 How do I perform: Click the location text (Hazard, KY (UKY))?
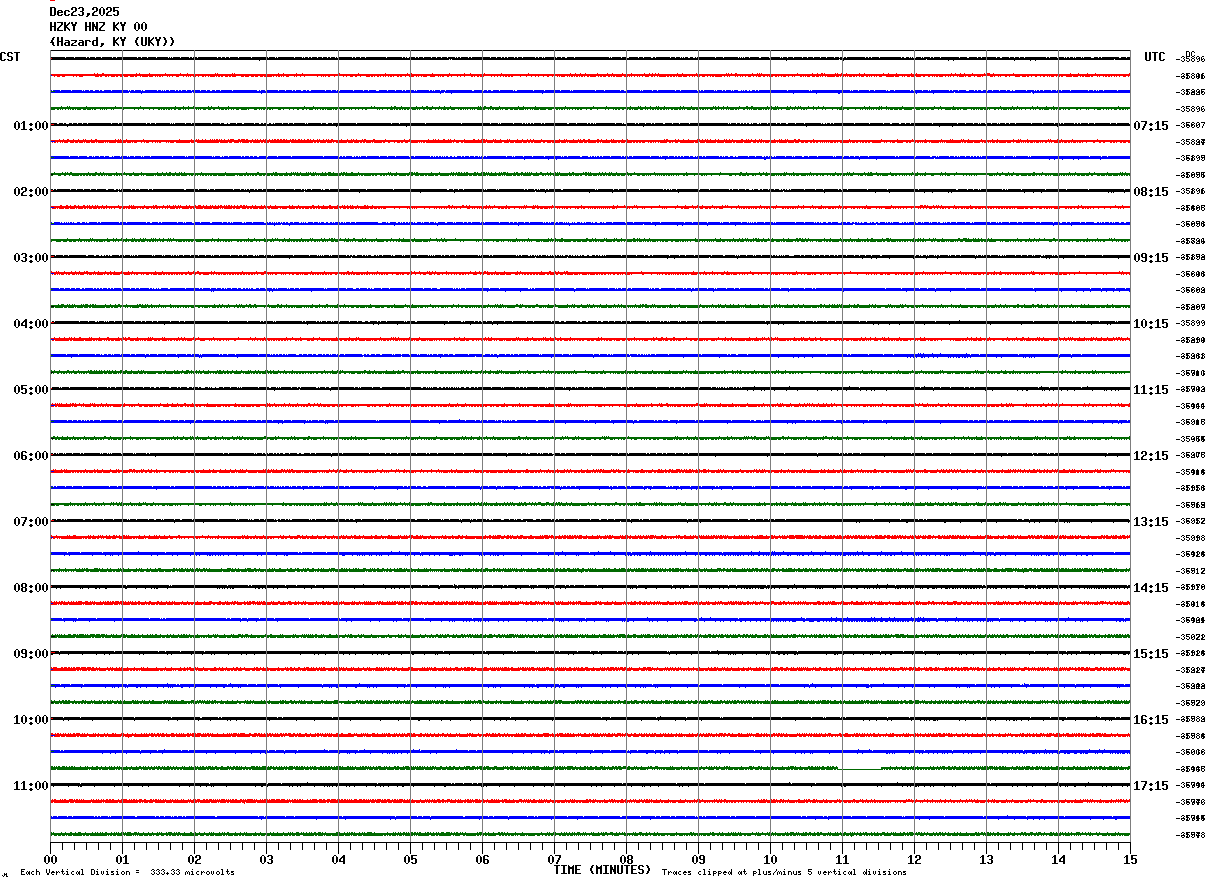click(x=112, y=42)
